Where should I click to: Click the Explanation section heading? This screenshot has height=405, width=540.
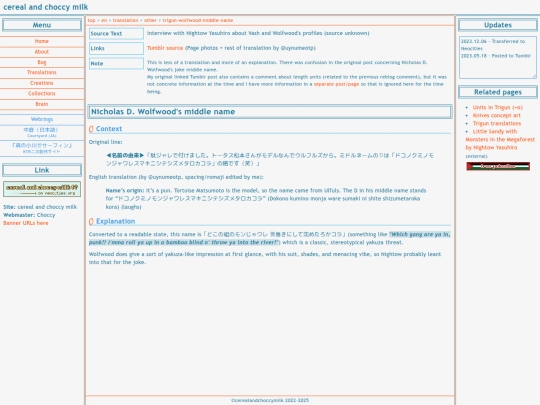click(115, 221)
